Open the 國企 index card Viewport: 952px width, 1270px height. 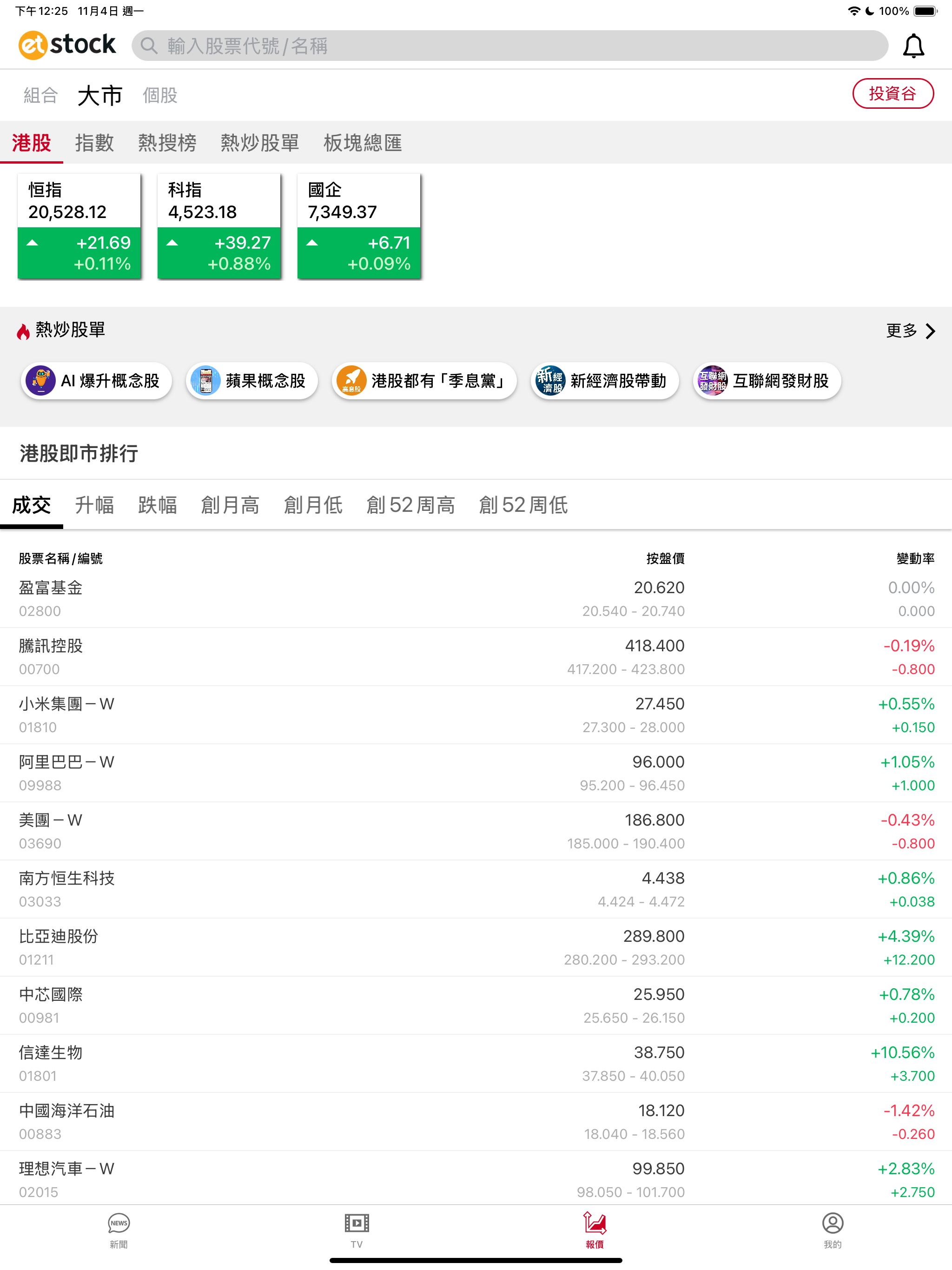(x=359, y=226)
